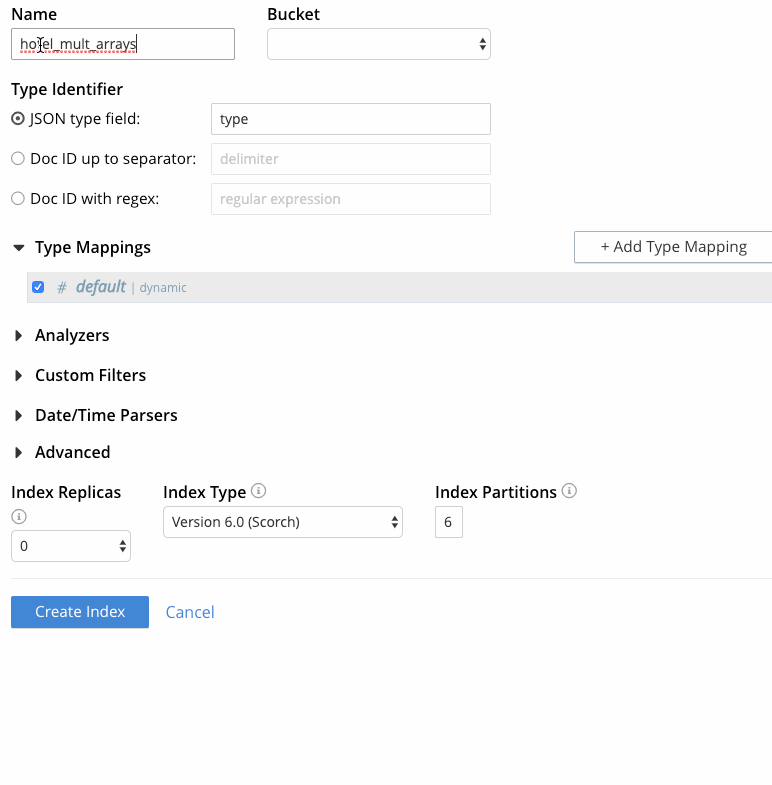
Task: Click the Index Partitions number field
Action: (449, 522)
